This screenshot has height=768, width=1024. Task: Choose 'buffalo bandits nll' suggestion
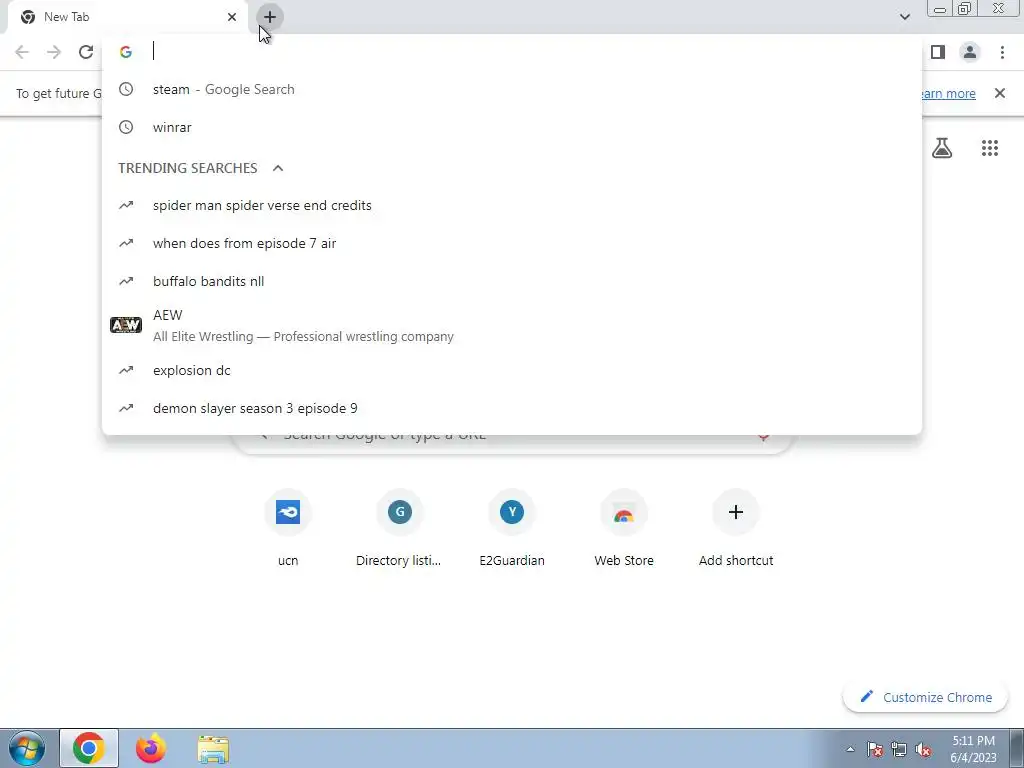point(512,281)
